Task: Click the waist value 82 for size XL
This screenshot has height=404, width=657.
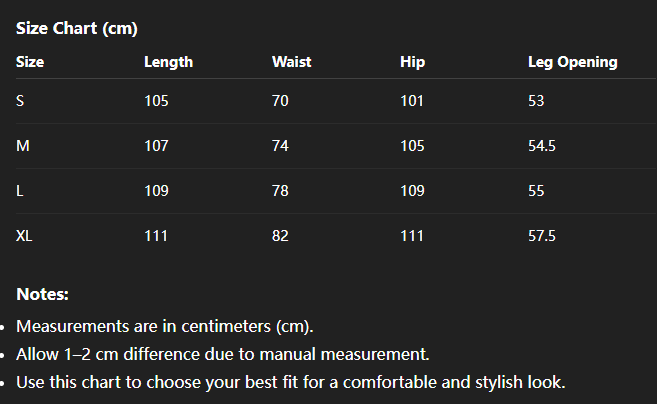Action: tap(280, 236)
